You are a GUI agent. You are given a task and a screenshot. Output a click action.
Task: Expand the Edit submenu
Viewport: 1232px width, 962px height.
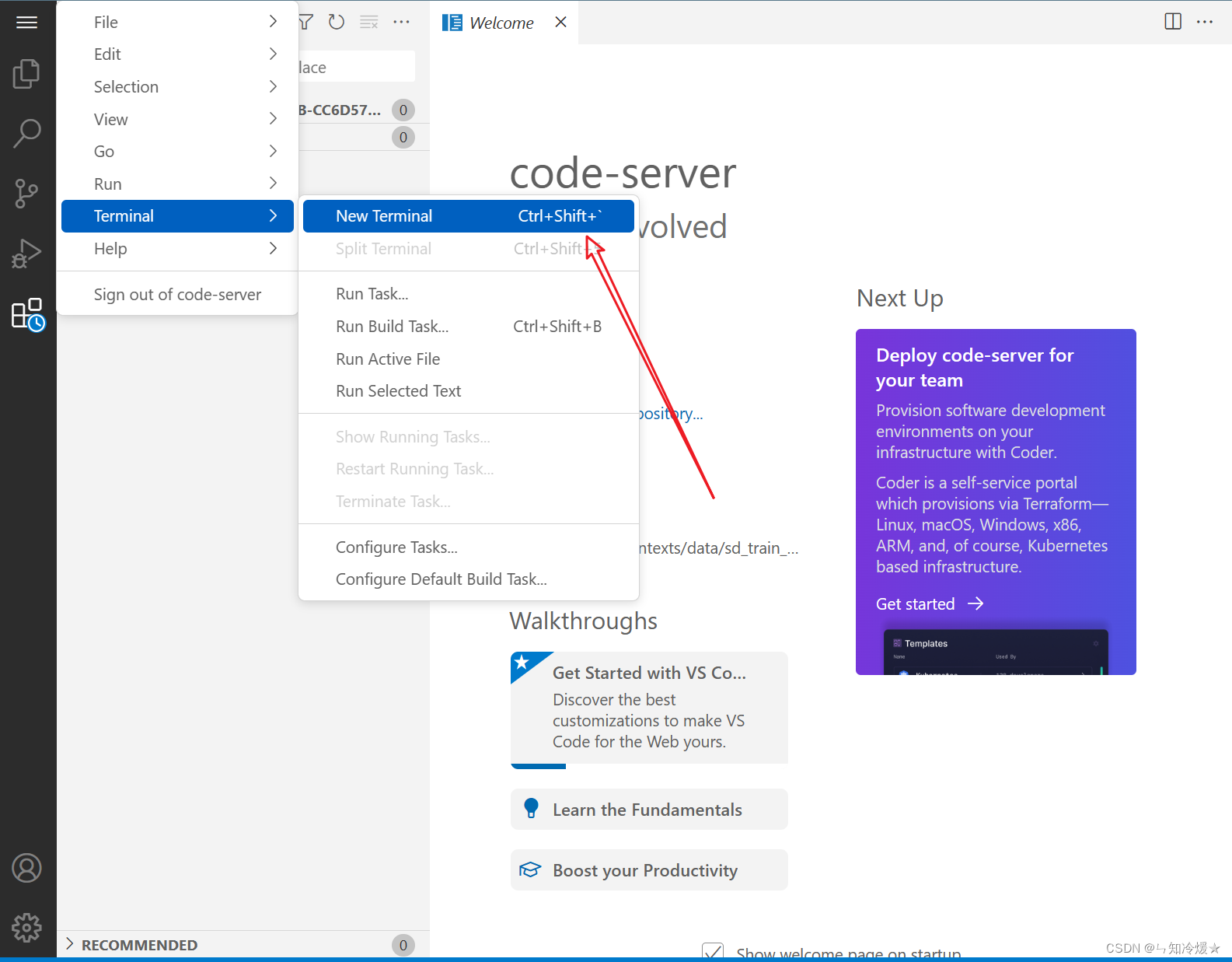click(177, 54)
